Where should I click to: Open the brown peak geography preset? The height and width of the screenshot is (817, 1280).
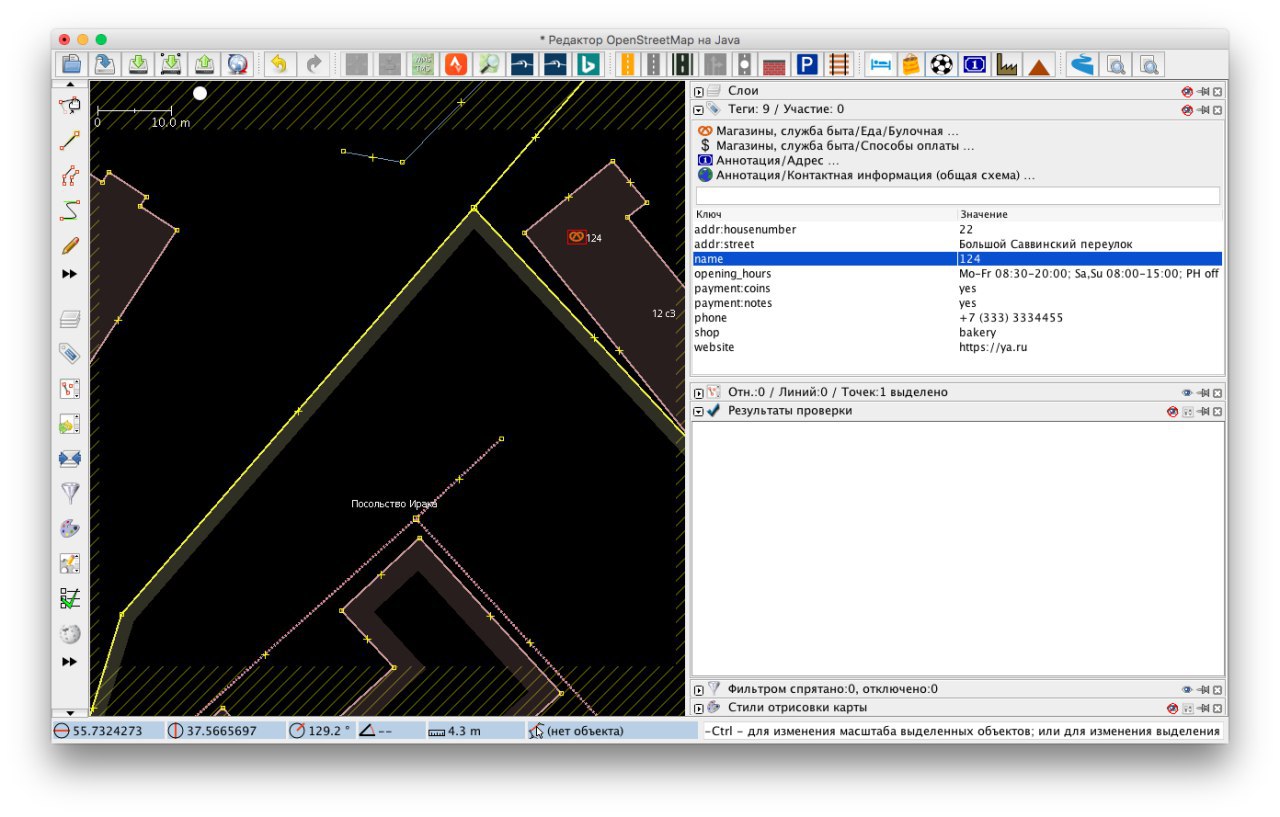1039,64
